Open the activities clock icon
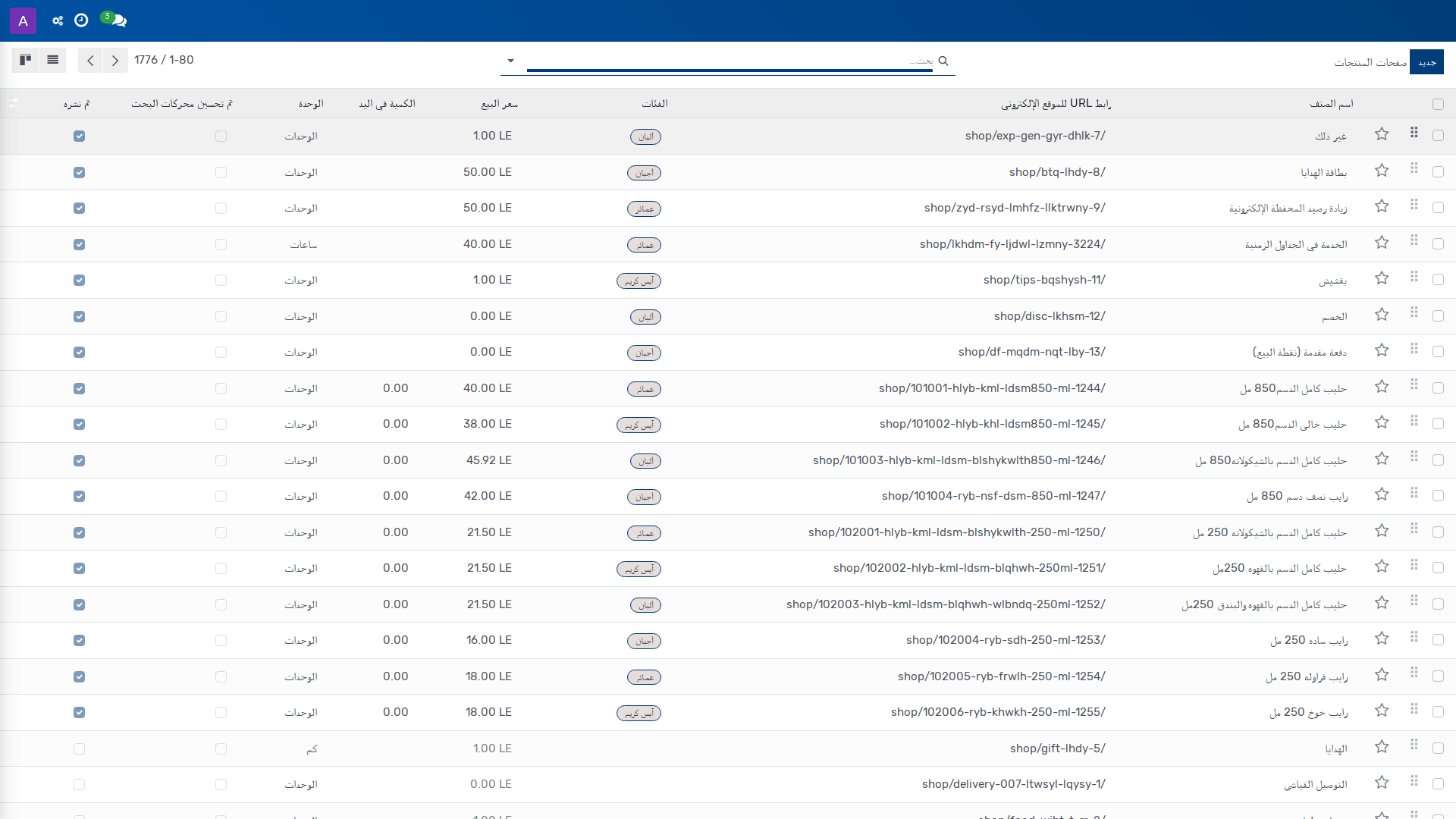 [81, 20]
